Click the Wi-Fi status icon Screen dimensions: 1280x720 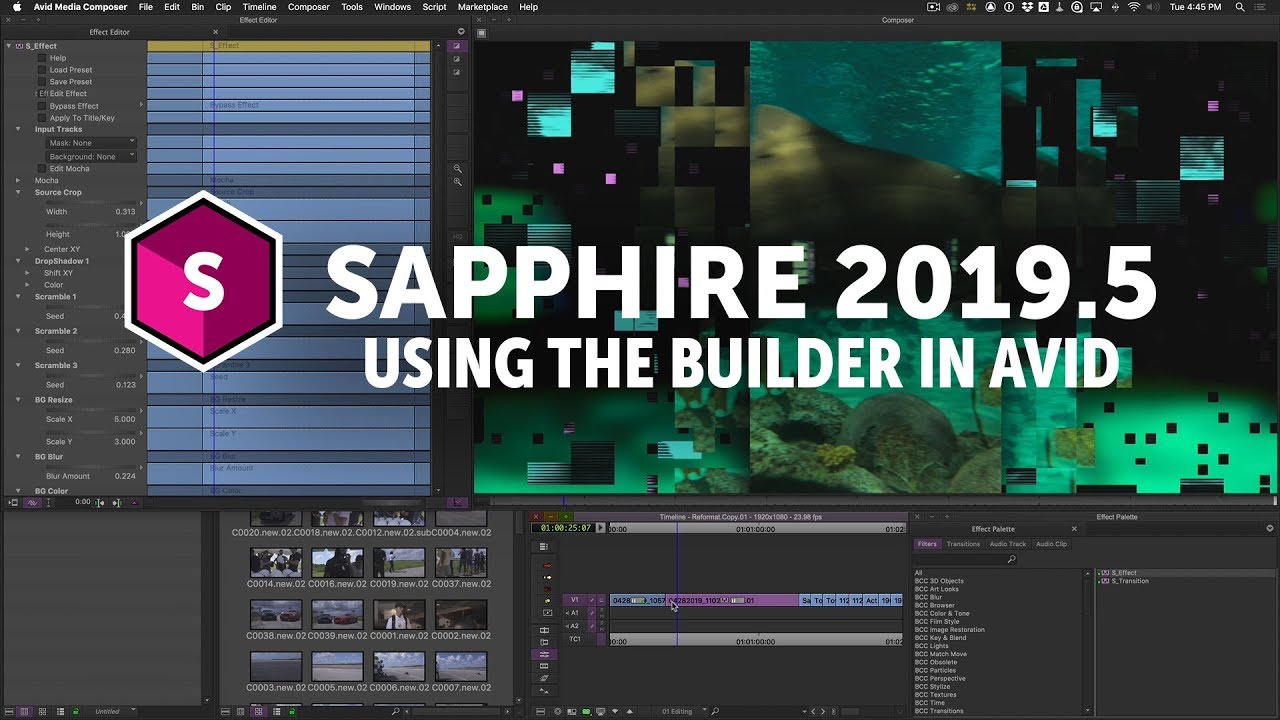(1134, 7)
